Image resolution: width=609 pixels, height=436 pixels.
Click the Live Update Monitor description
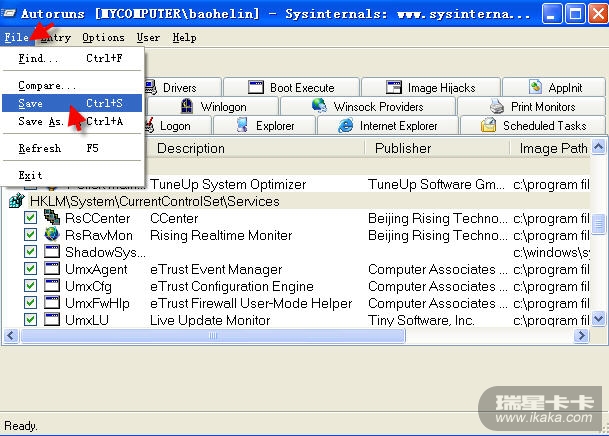pyautogui.click(x=210, y=320)
